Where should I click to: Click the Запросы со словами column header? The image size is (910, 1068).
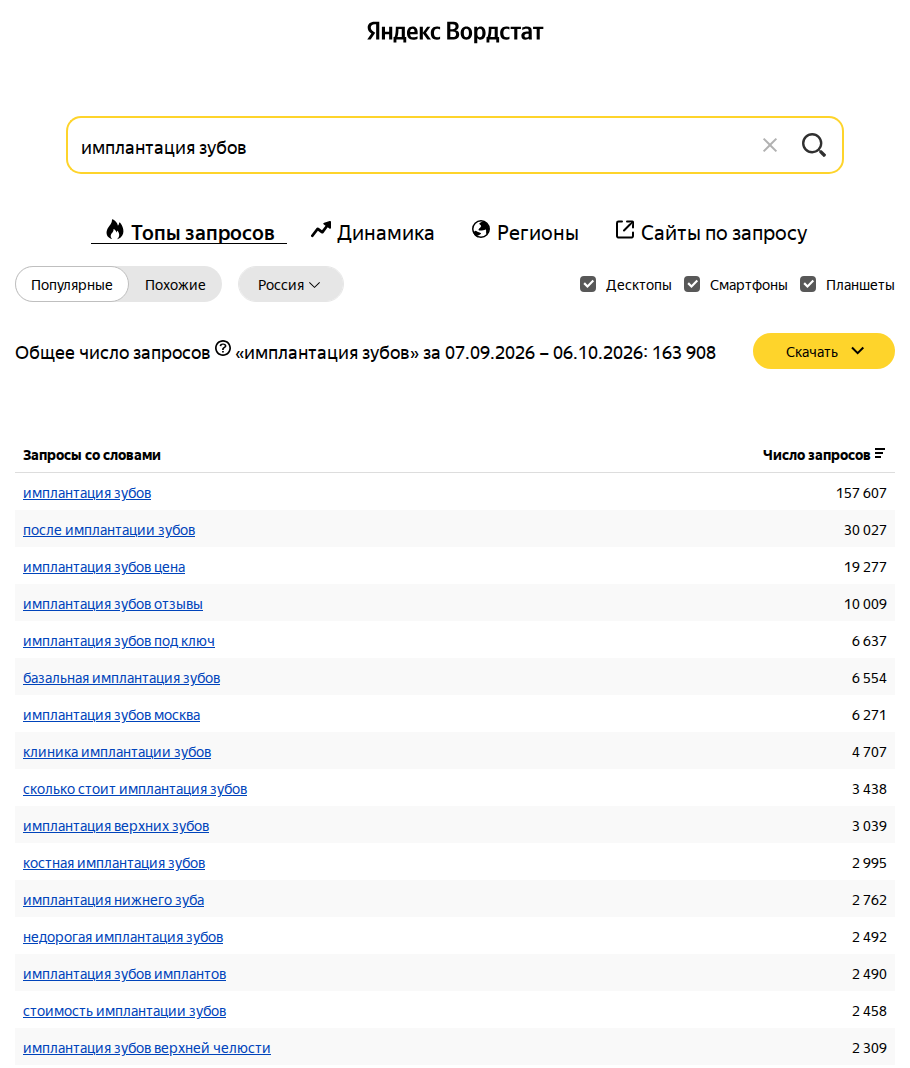coord(92,455)
